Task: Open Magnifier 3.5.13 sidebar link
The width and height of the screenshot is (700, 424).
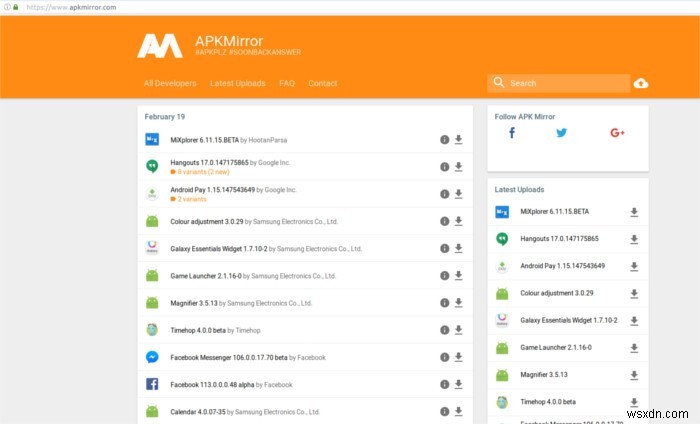Action: click(544, 375)
